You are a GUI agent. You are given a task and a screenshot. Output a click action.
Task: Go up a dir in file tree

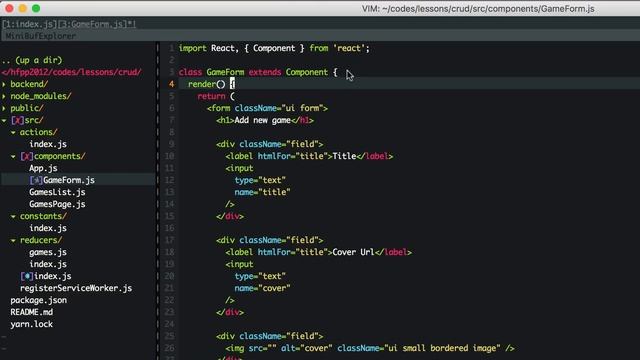(x=32, y=60)
